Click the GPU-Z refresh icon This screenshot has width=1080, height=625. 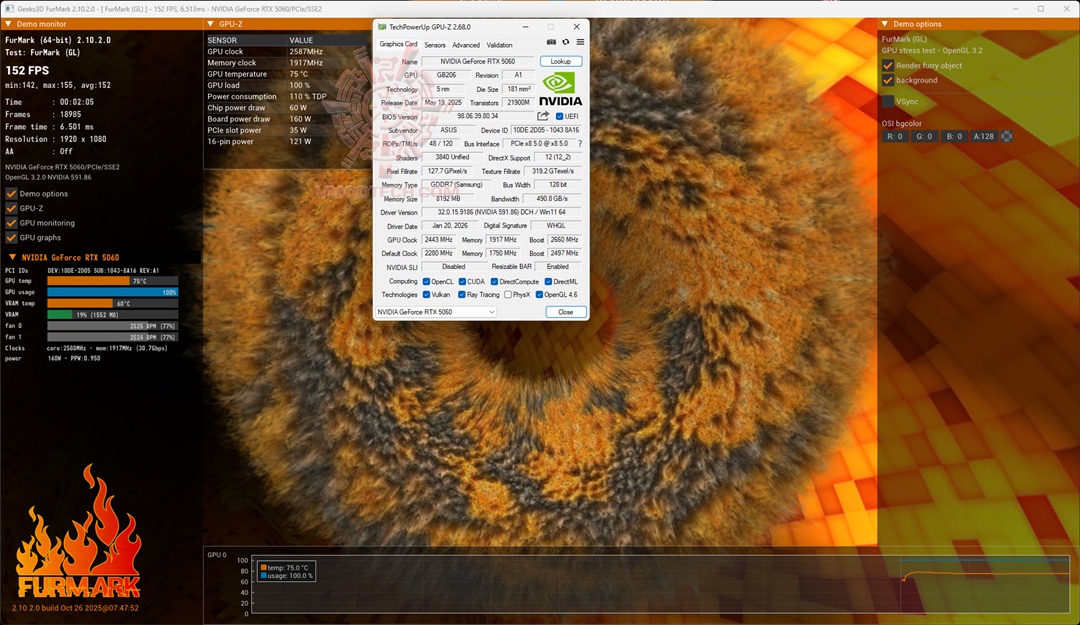(x=566, y=42)
